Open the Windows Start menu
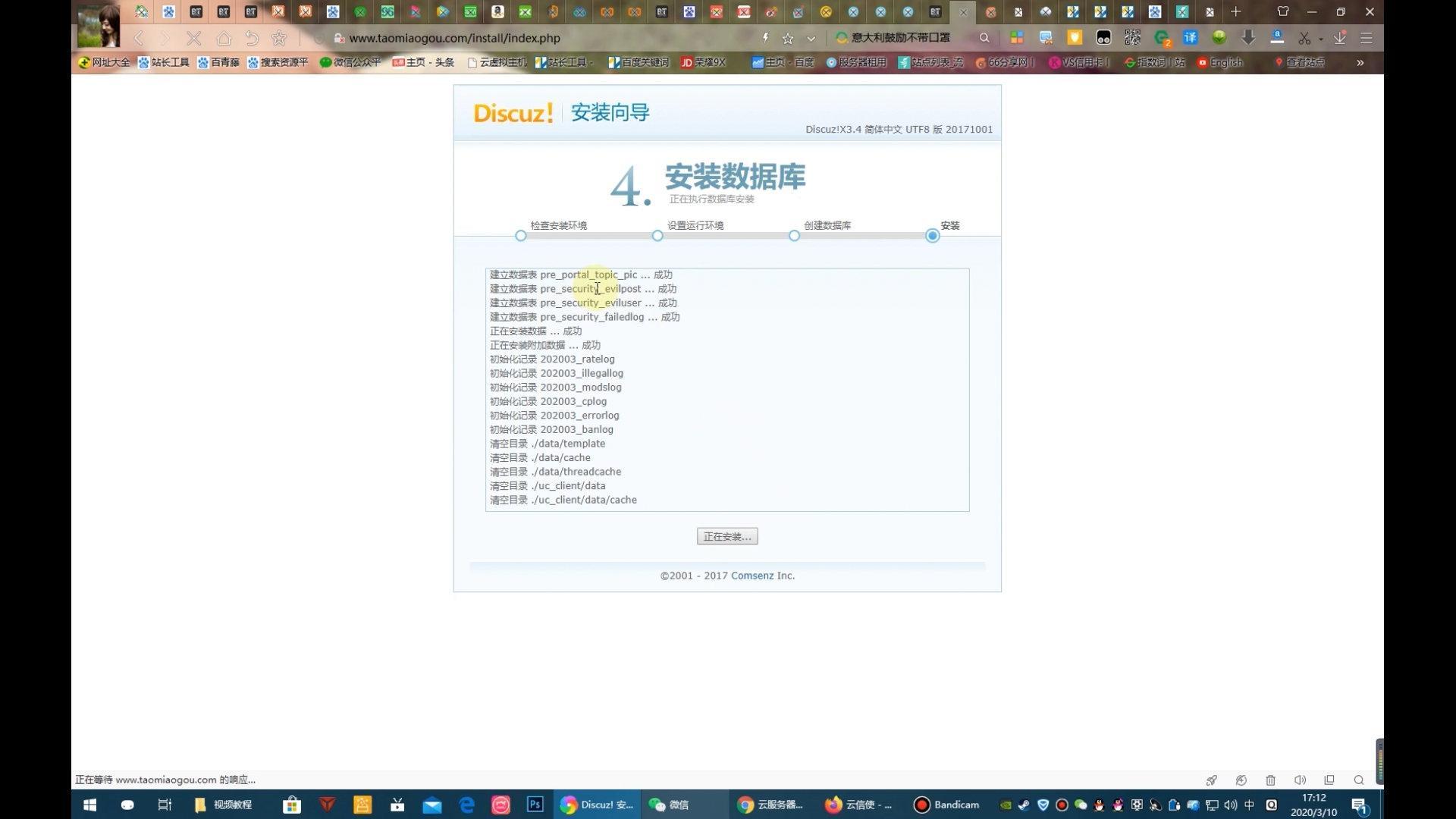 coord(89,805)
